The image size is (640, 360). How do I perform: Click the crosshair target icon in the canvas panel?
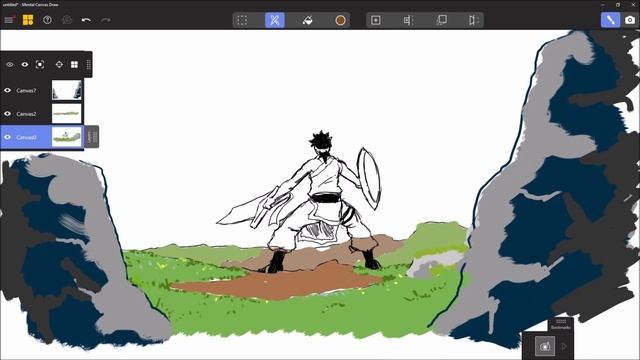59,64
